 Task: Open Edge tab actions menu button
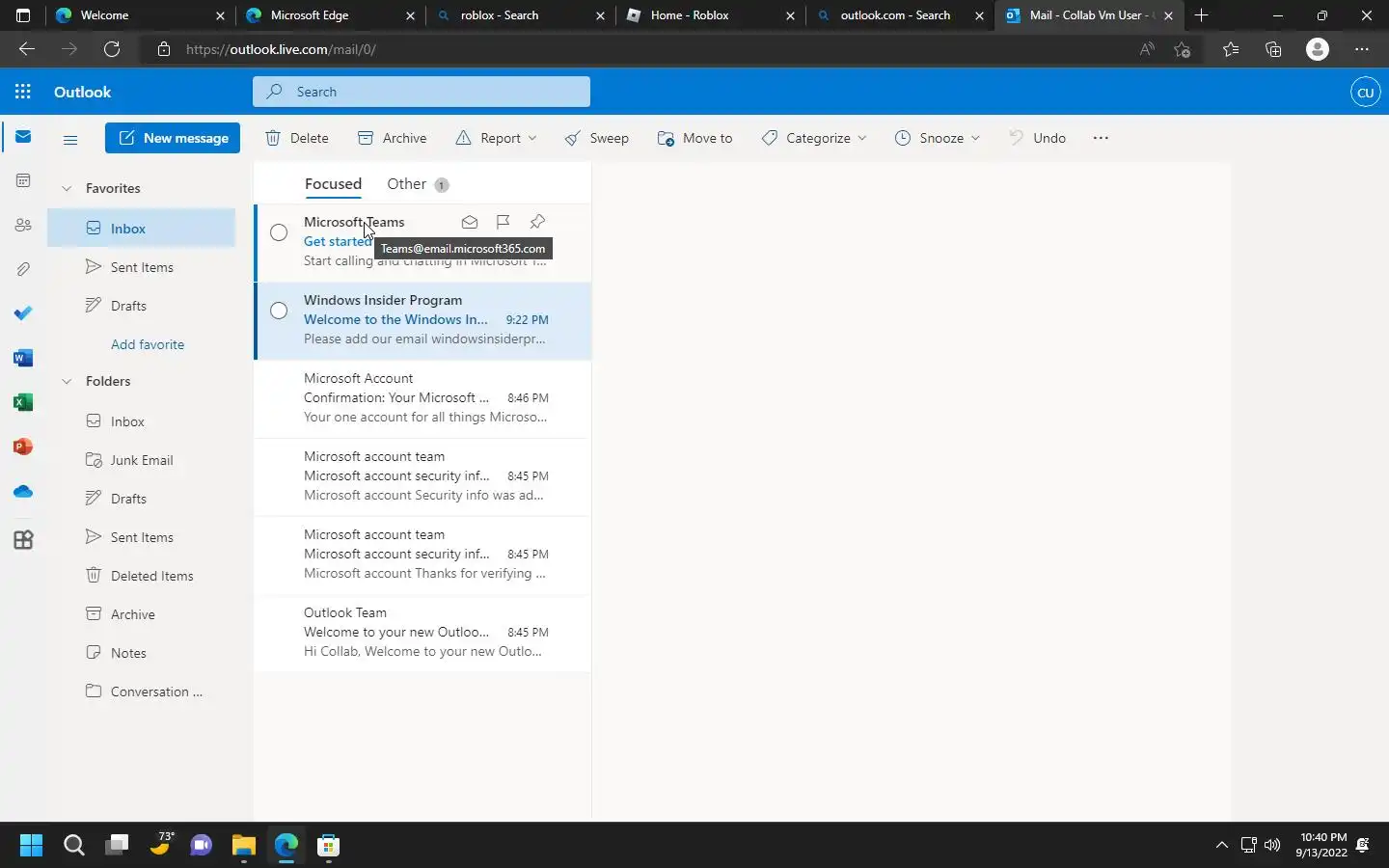coord(23,15)
